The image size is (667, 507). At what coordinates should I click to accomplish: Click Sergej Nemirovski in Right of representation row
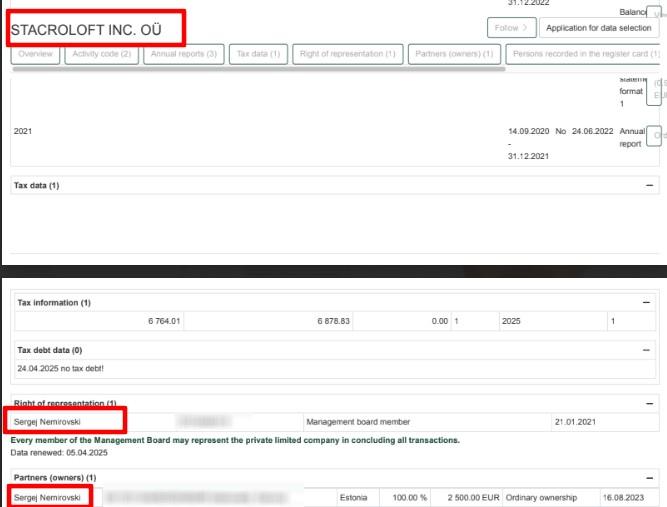(47, 422)
